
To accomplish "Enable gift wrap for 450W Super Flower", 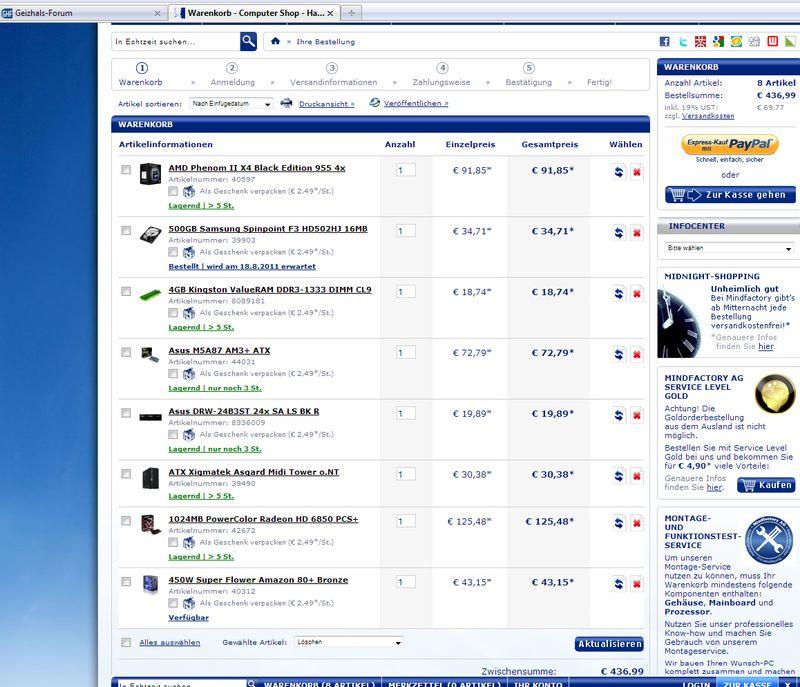I will click(x=173, y=603).
